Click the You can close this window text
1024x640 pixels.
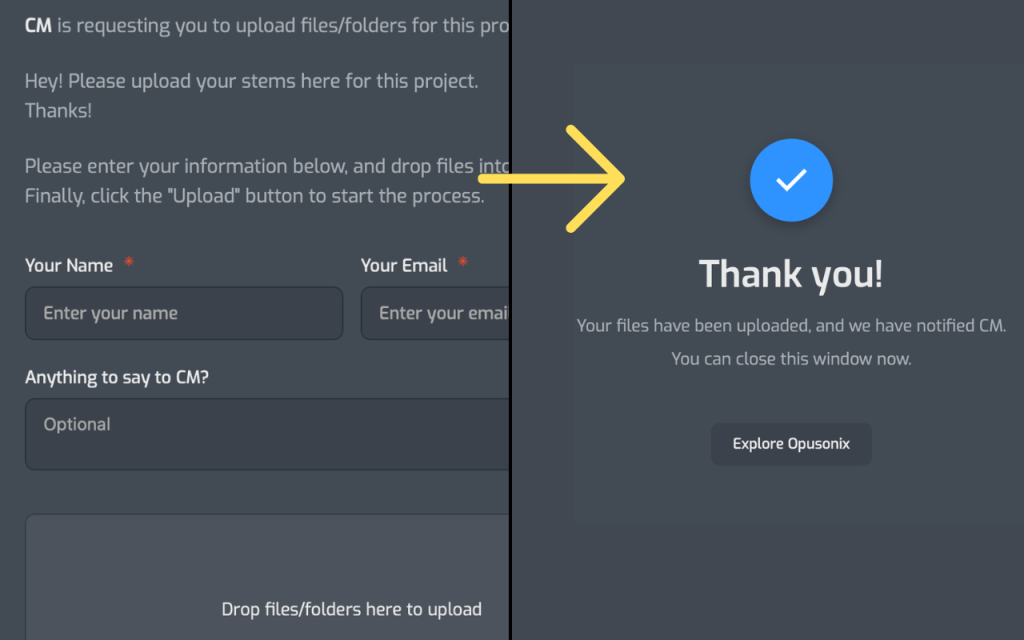point(791,358)
